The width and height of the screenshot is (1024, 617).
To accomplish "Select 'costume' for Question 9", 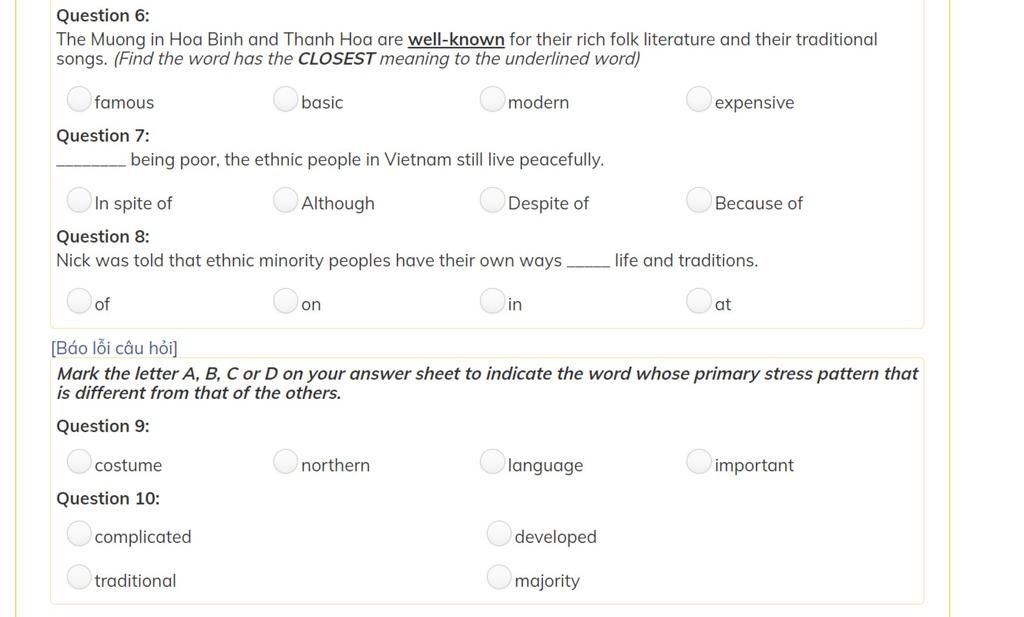I will [x=79, y=462].
